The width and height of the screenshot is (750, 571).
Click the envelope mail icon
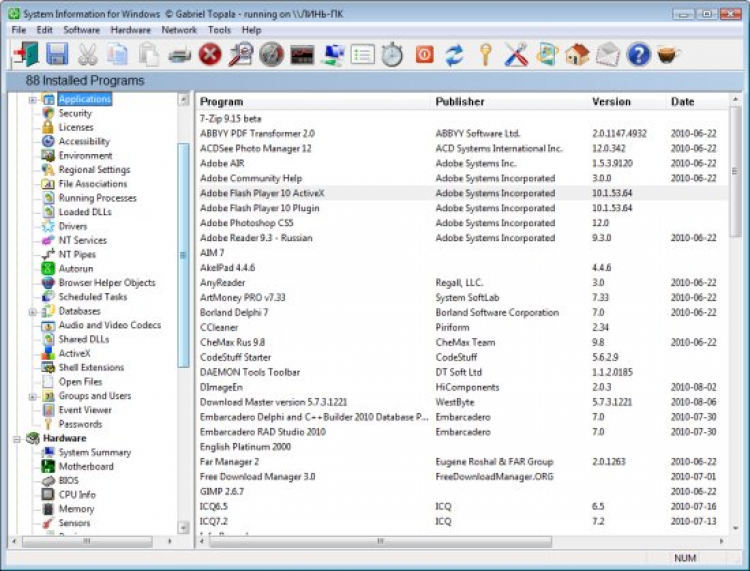click(x=608, y=55)
